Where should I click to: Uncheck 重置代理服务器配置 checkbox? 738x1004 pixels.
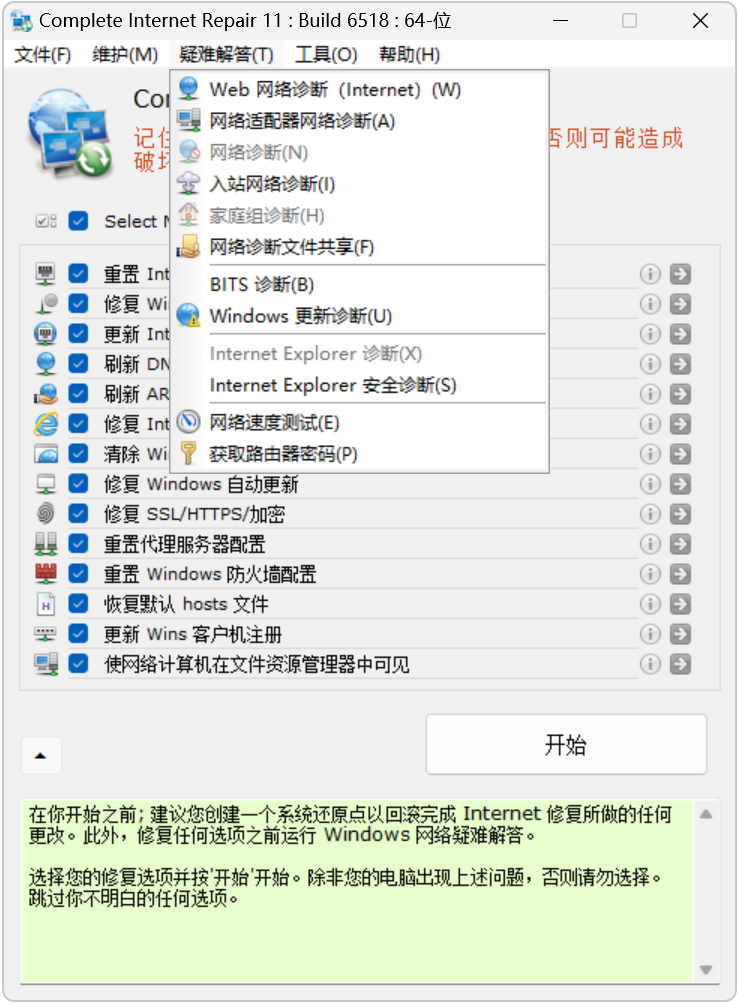78,544
